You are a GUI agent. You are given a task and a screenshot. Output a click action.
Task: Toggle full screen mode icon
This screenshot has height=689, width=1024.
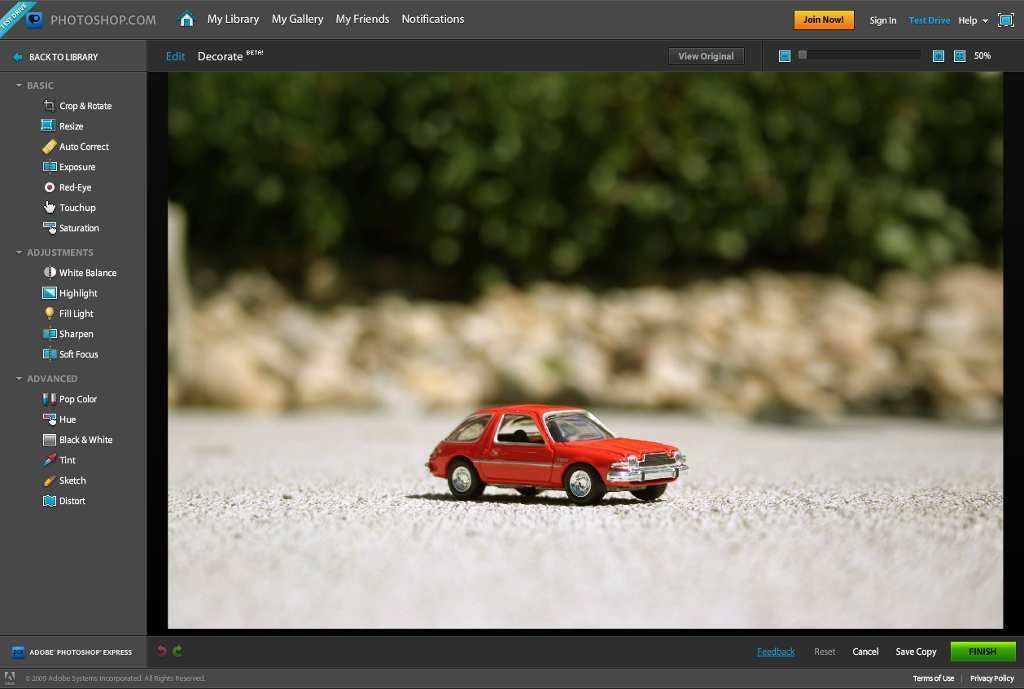[x=1005, y=20]
